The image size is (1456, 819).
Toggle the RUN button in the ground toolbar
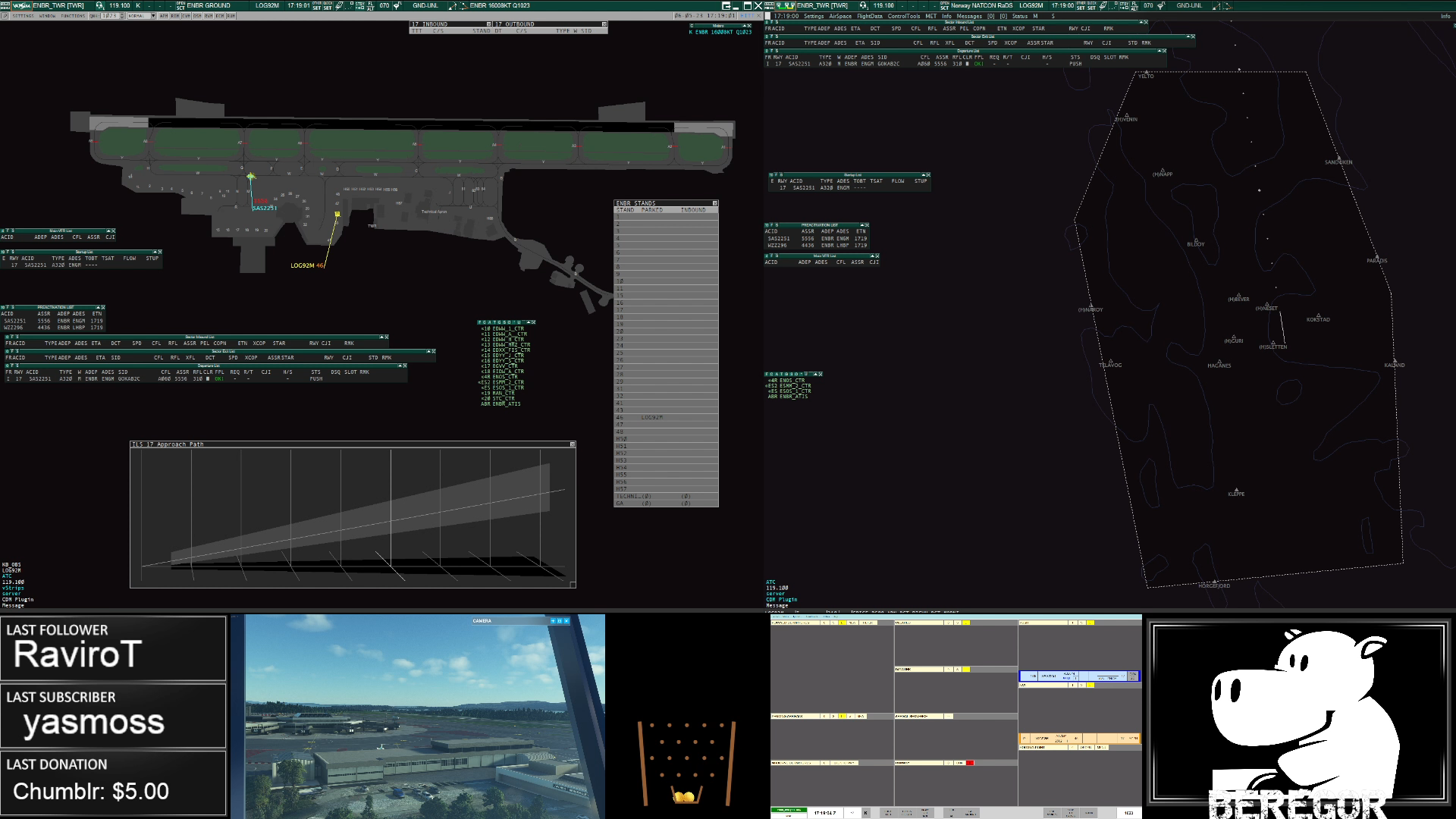point(231,16)
